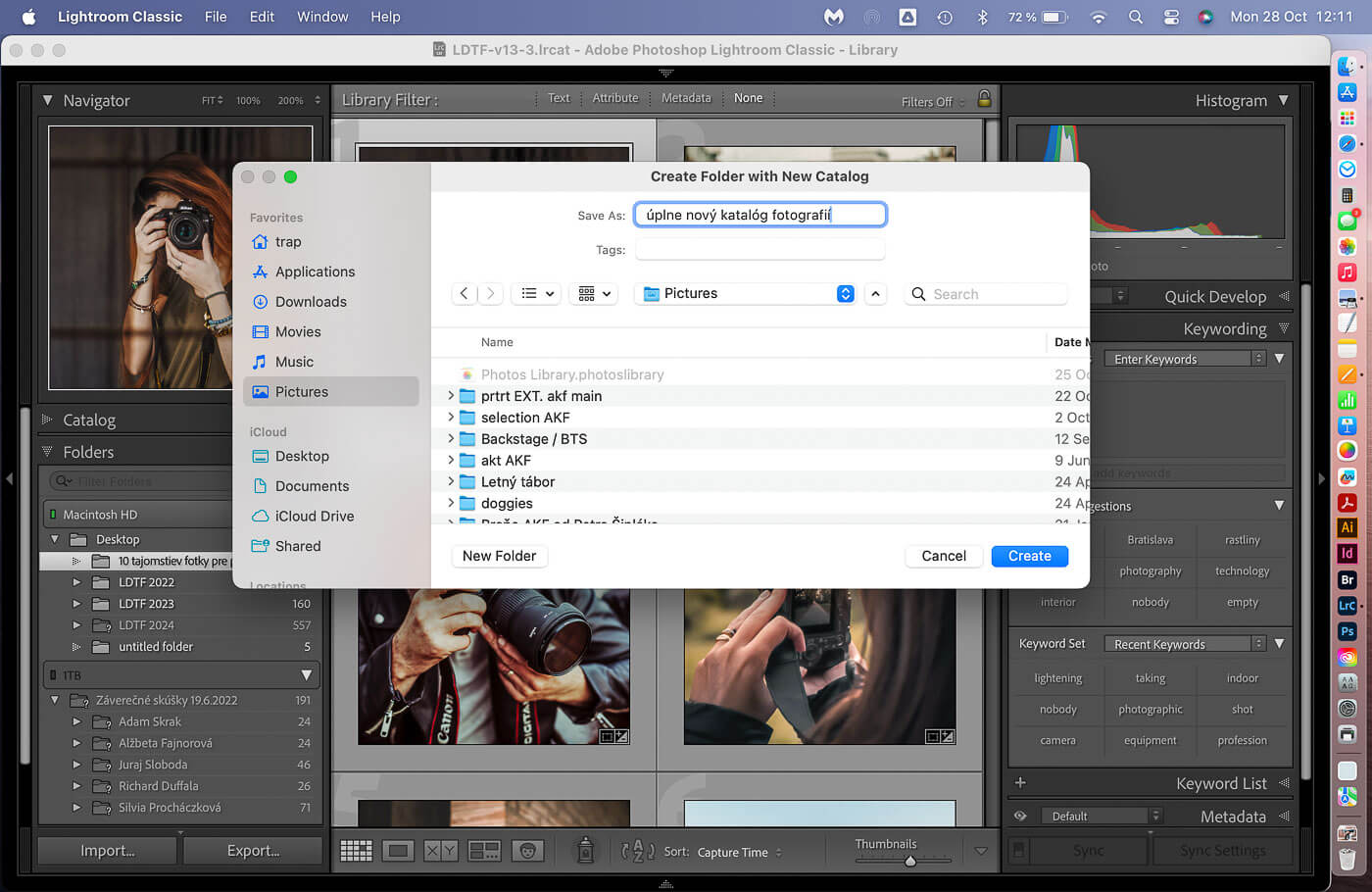Open Compare view (XY) icon
Viewport: 1372px width, 892px height.
tap(441, 851)
